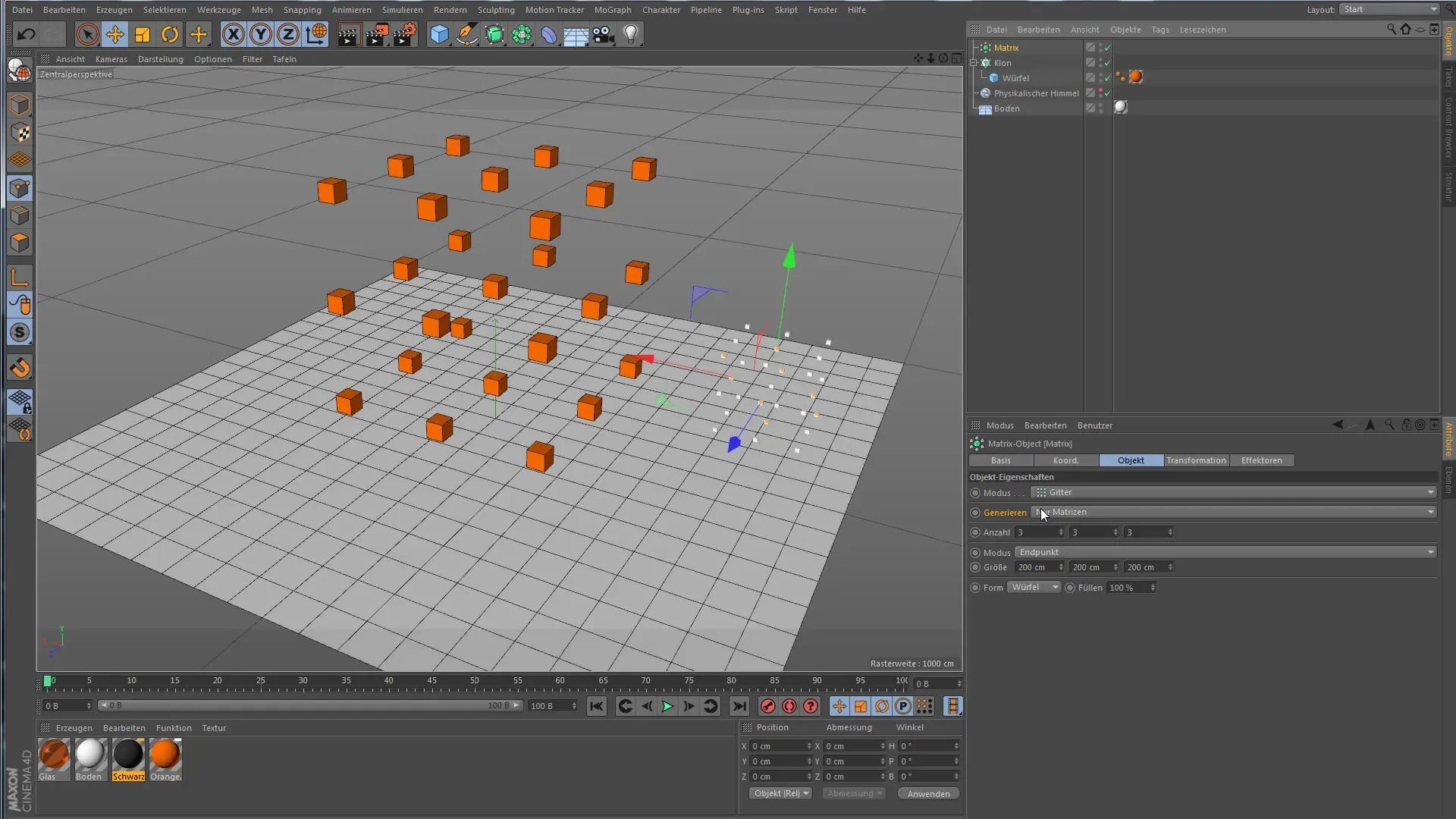The width and height of the screenshot is (1456, 819).
Task: Collapse the Klon tree expander
Action: [x=974, y=63]
